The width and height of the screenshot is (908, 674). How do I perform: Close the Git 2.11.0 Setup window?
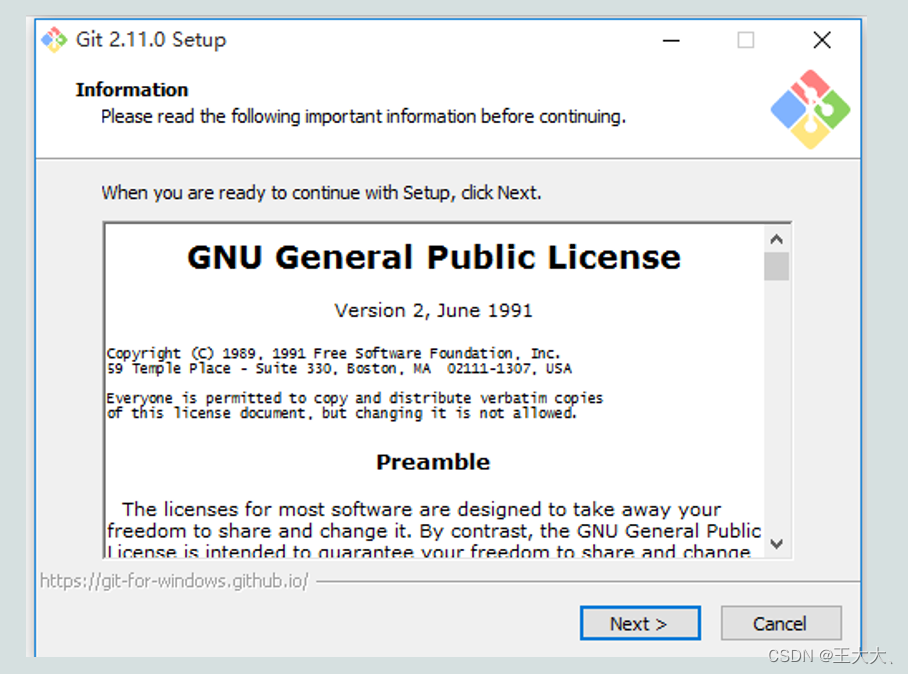[x=822, y=40]
